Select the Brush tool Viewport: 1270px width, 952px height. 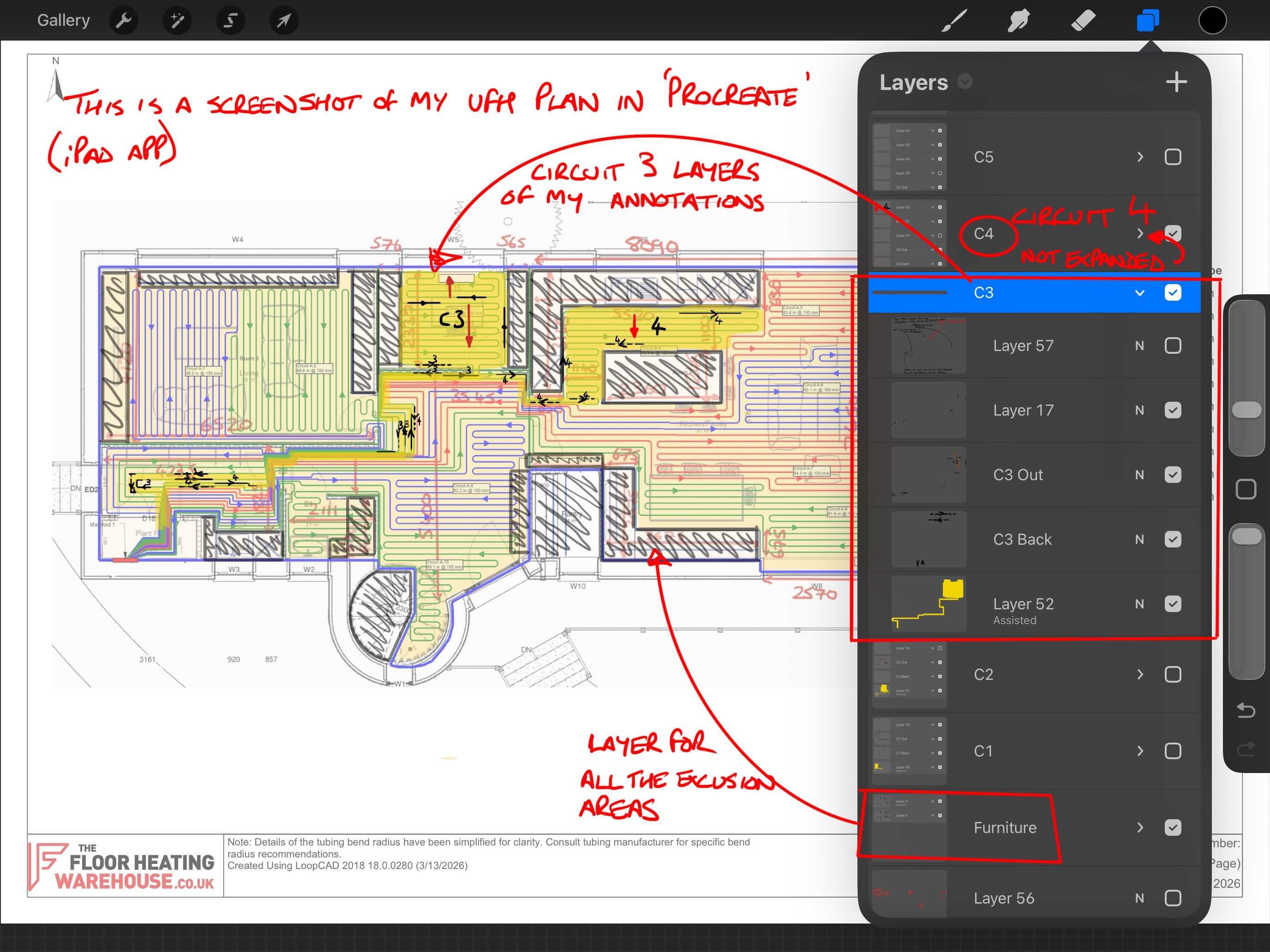click(x=953, y=21)
